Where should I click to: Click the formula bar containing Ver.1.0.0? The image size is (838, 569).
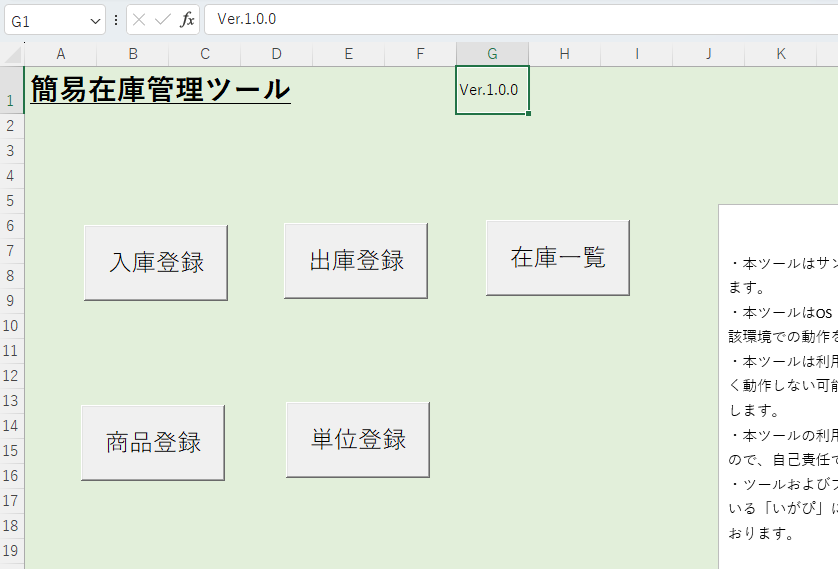click(500, 20)
